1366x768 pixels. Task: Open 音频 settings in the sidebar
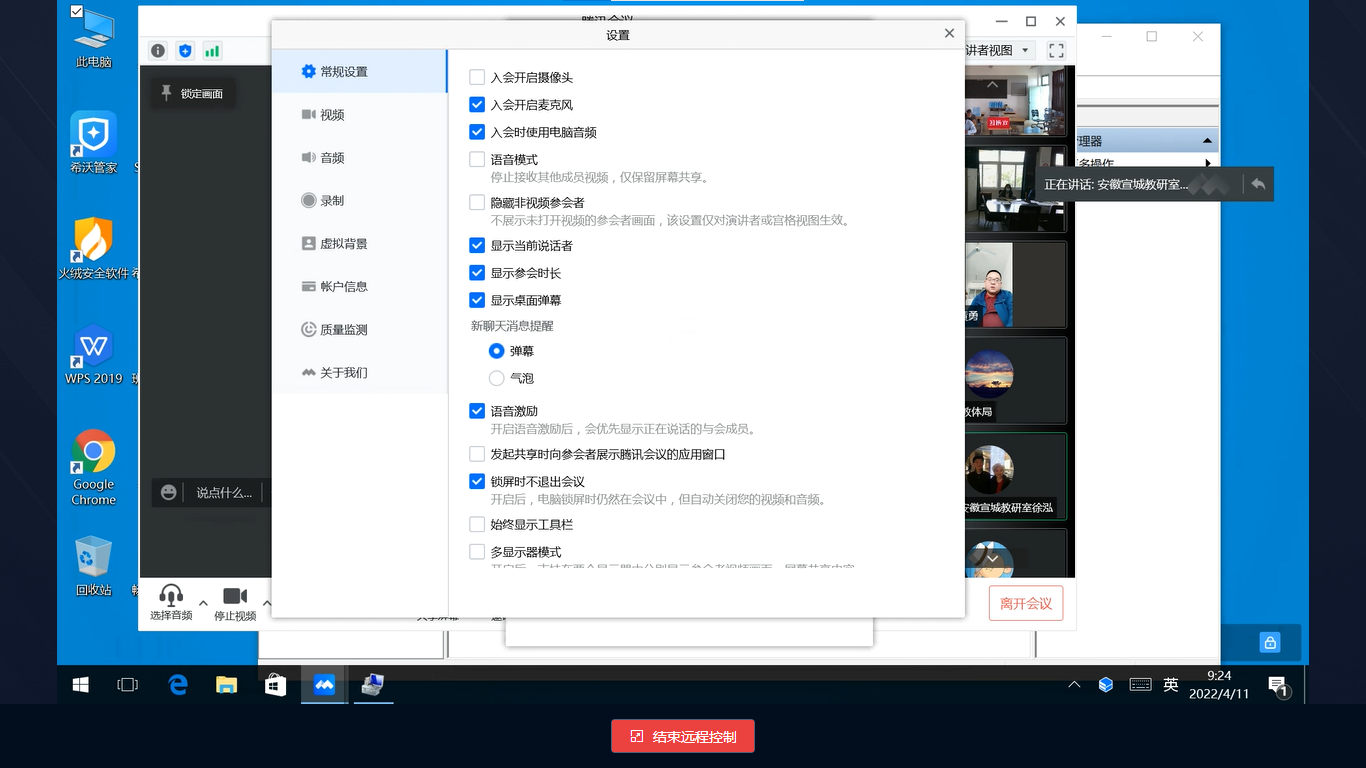coord(359,158)
